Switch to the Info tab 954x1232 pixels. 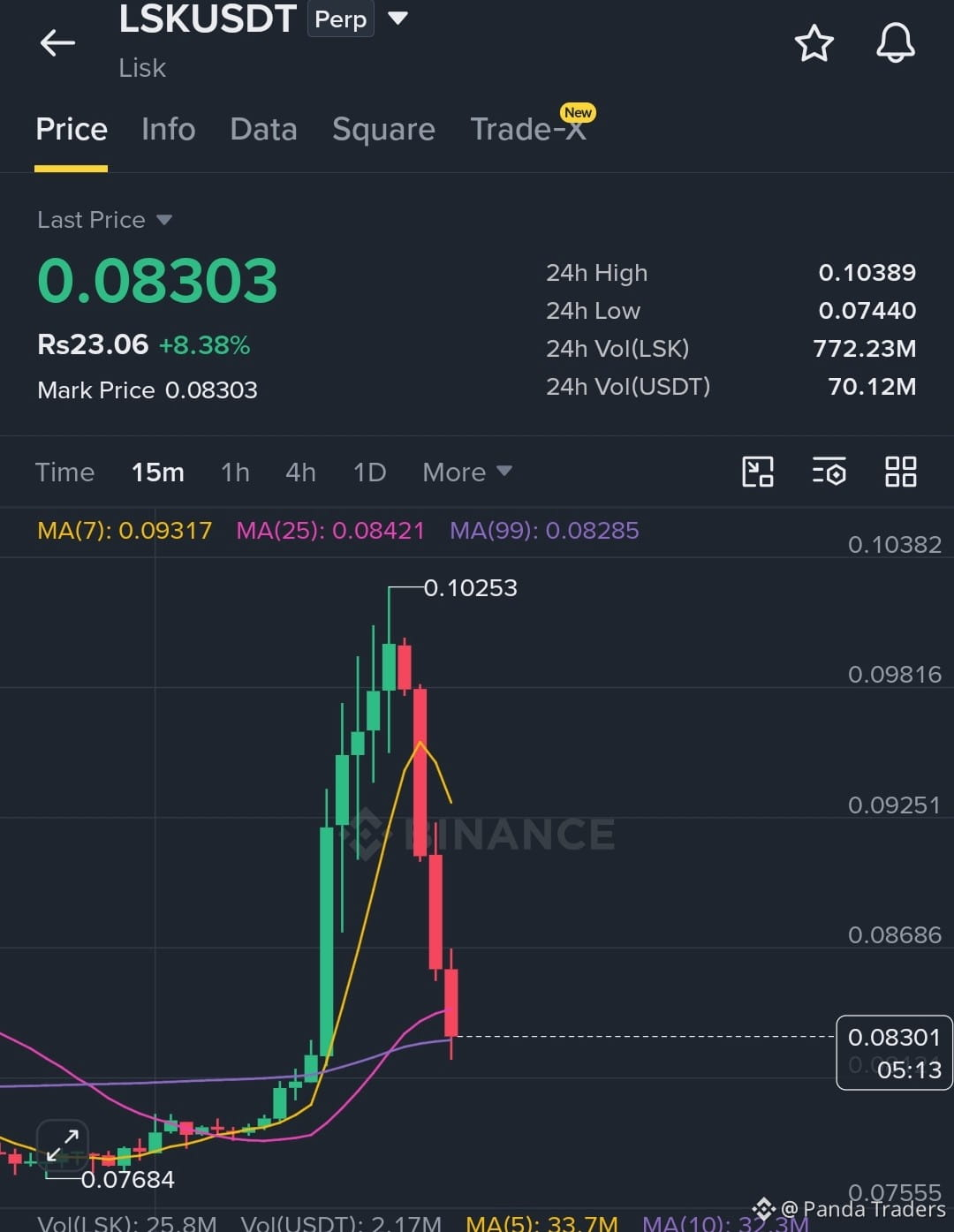click(x=168, y=130)
